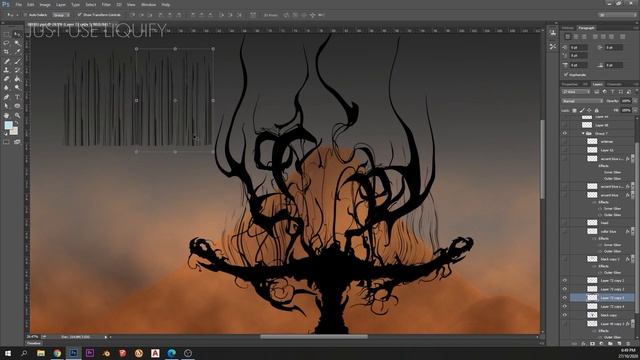Collapse the Group 7 folder arrow

coord(583,133)
